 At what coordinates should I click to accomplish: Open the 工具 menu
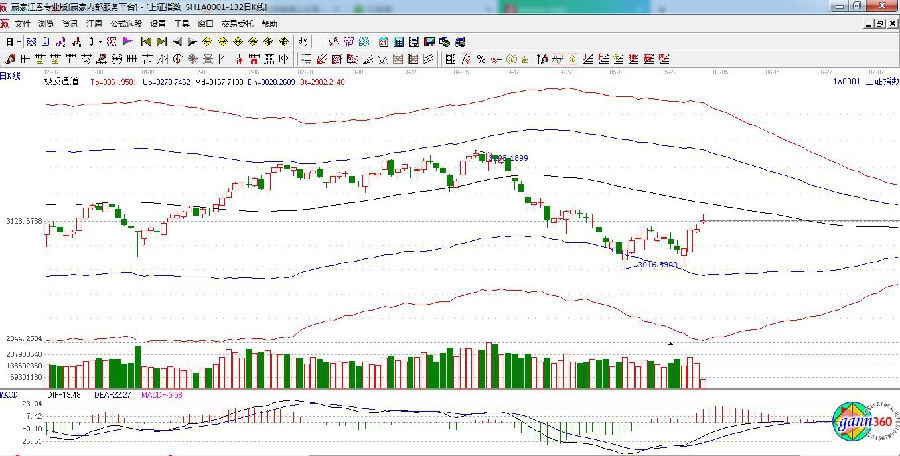click(x=181, y=23)
